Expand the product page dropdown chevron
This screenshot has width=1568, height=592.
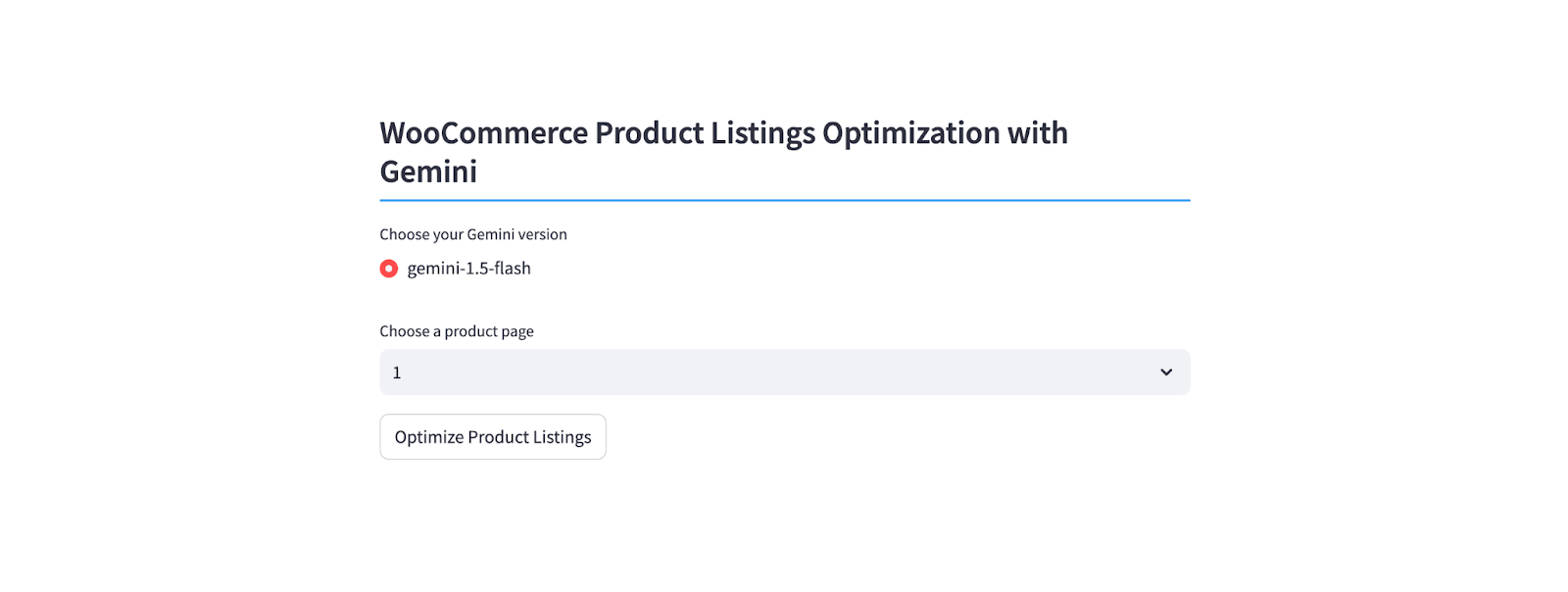pos(1166,372)
